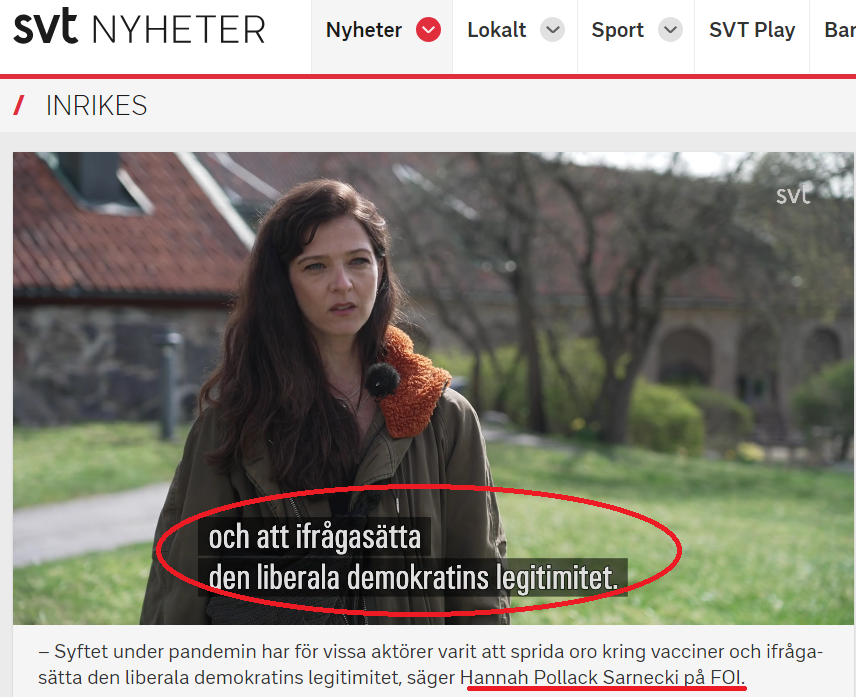Expand the Nyheter red chevron dropdown

coord(429,29)
